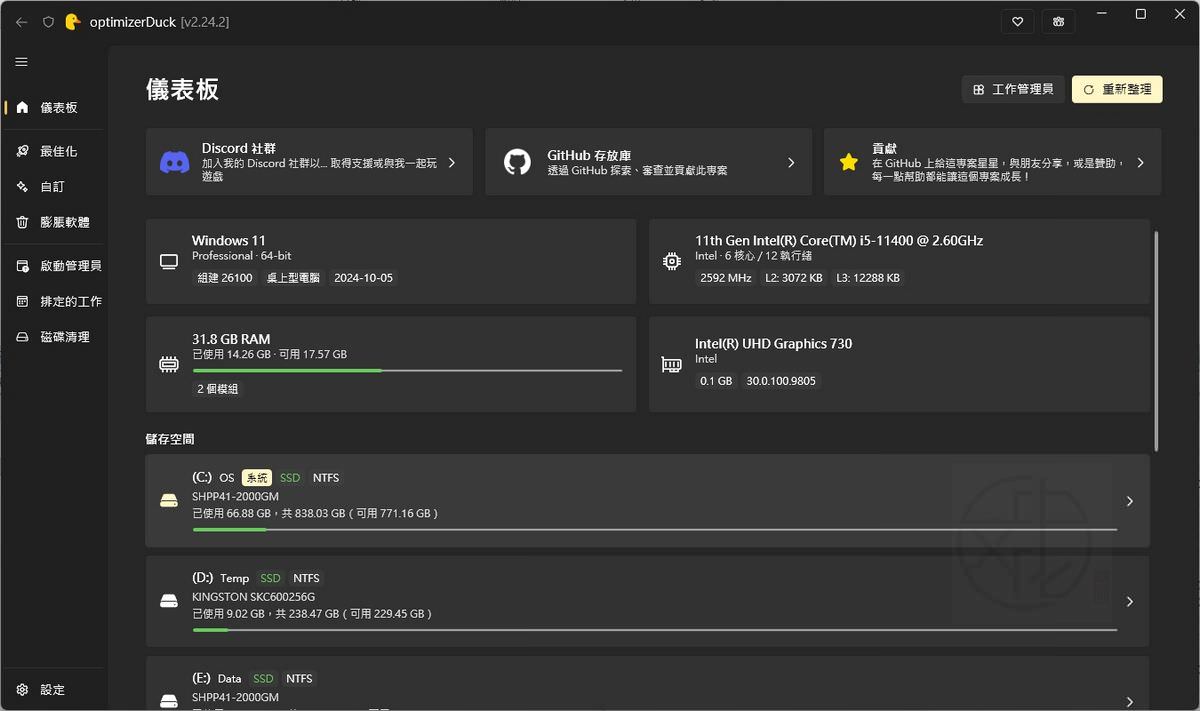Click the SSD tag on D: drive
The height and width of the screenshot is (711, 1200).
[270, 578]
